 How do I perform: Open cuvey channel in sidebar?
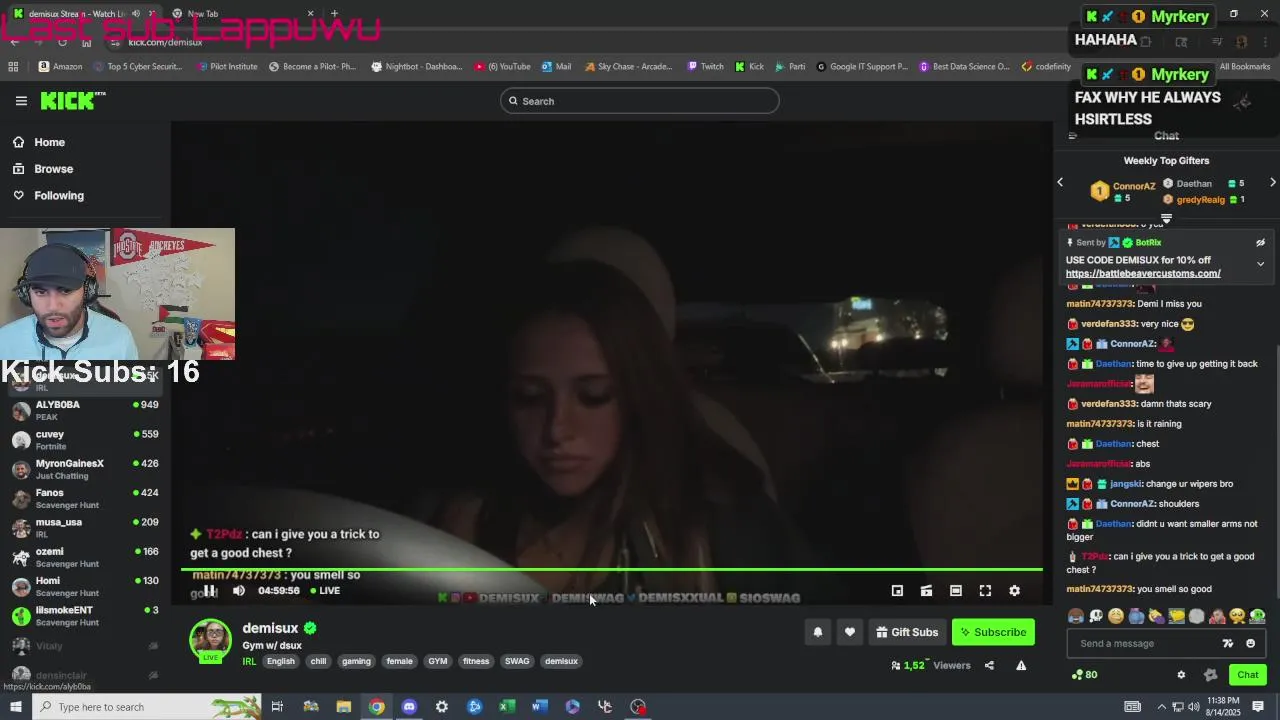pyautogui.click(x=85, y=440)
